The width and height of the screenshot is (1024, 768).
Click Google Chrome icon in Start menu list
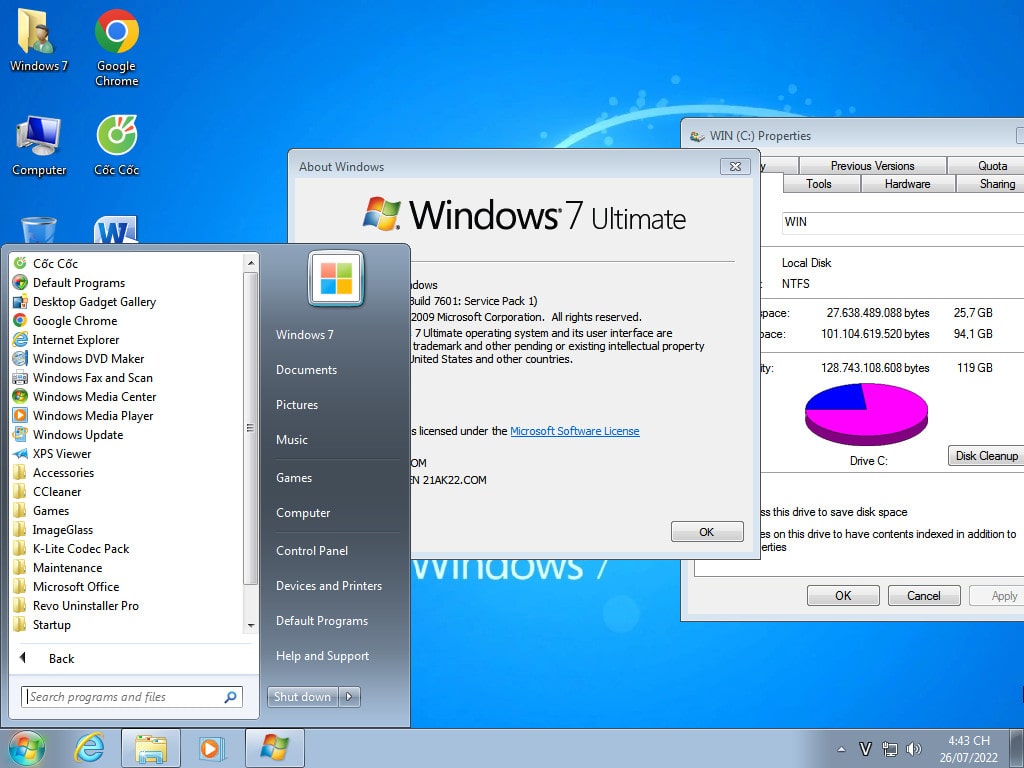pos(20,320)
